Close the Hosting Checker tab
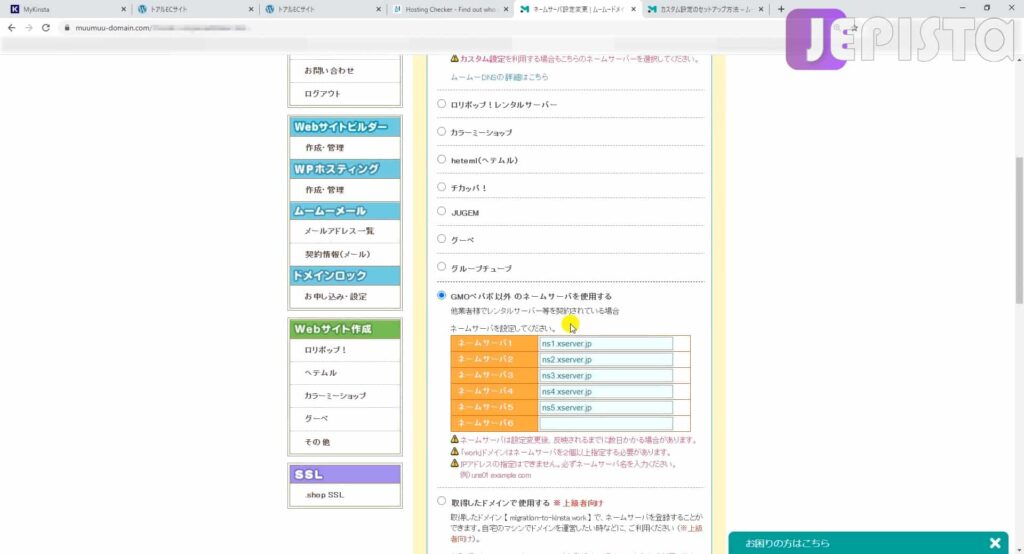The width and height of the screenshot is (1024, 554). click(x=505, y=9)
